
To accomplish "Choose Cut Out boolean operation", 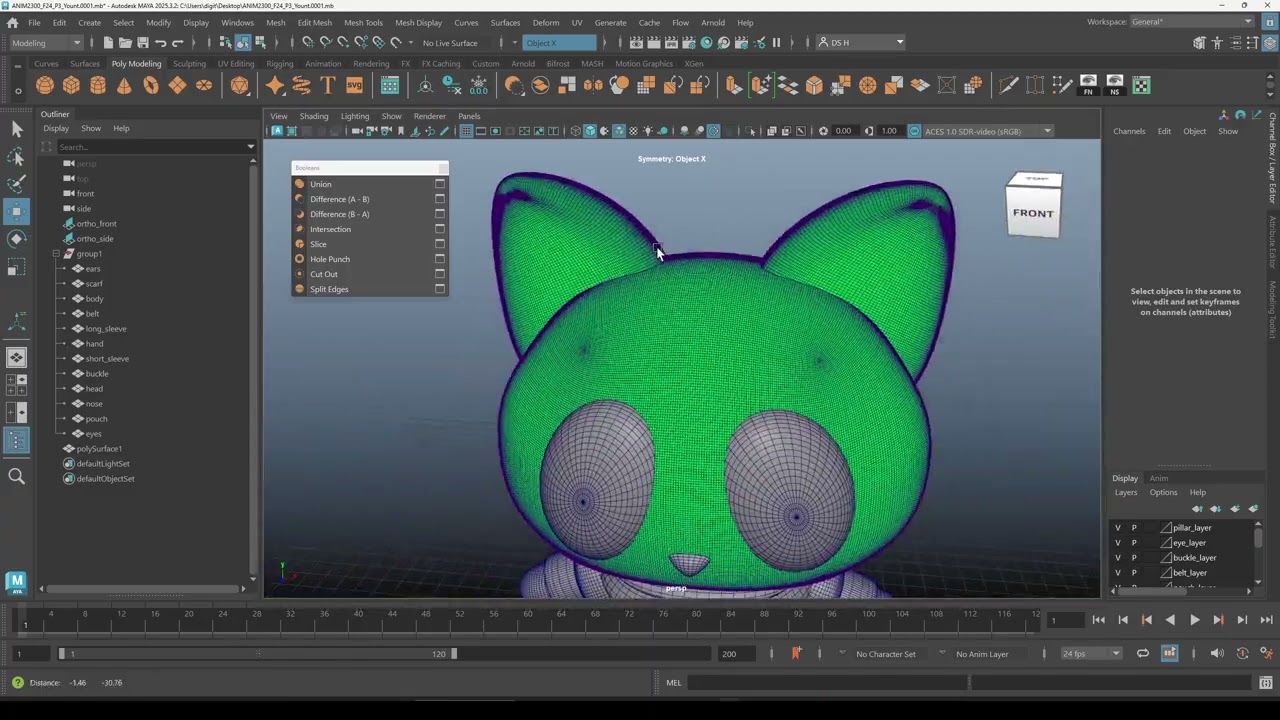I will click(323, 274).
